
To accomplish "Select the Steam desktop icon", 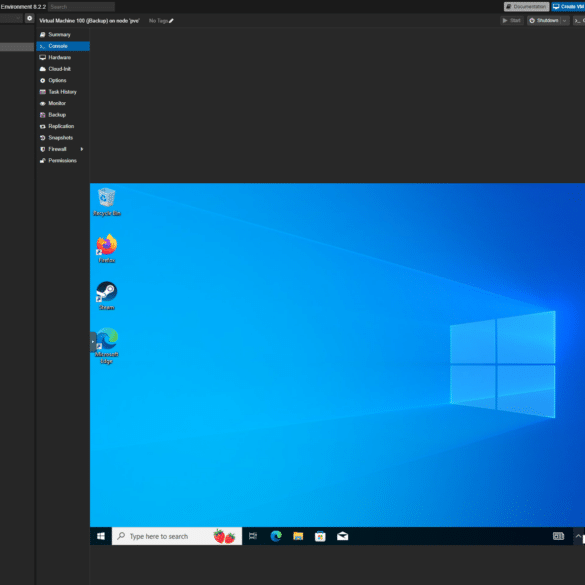I will pos(107,295).
